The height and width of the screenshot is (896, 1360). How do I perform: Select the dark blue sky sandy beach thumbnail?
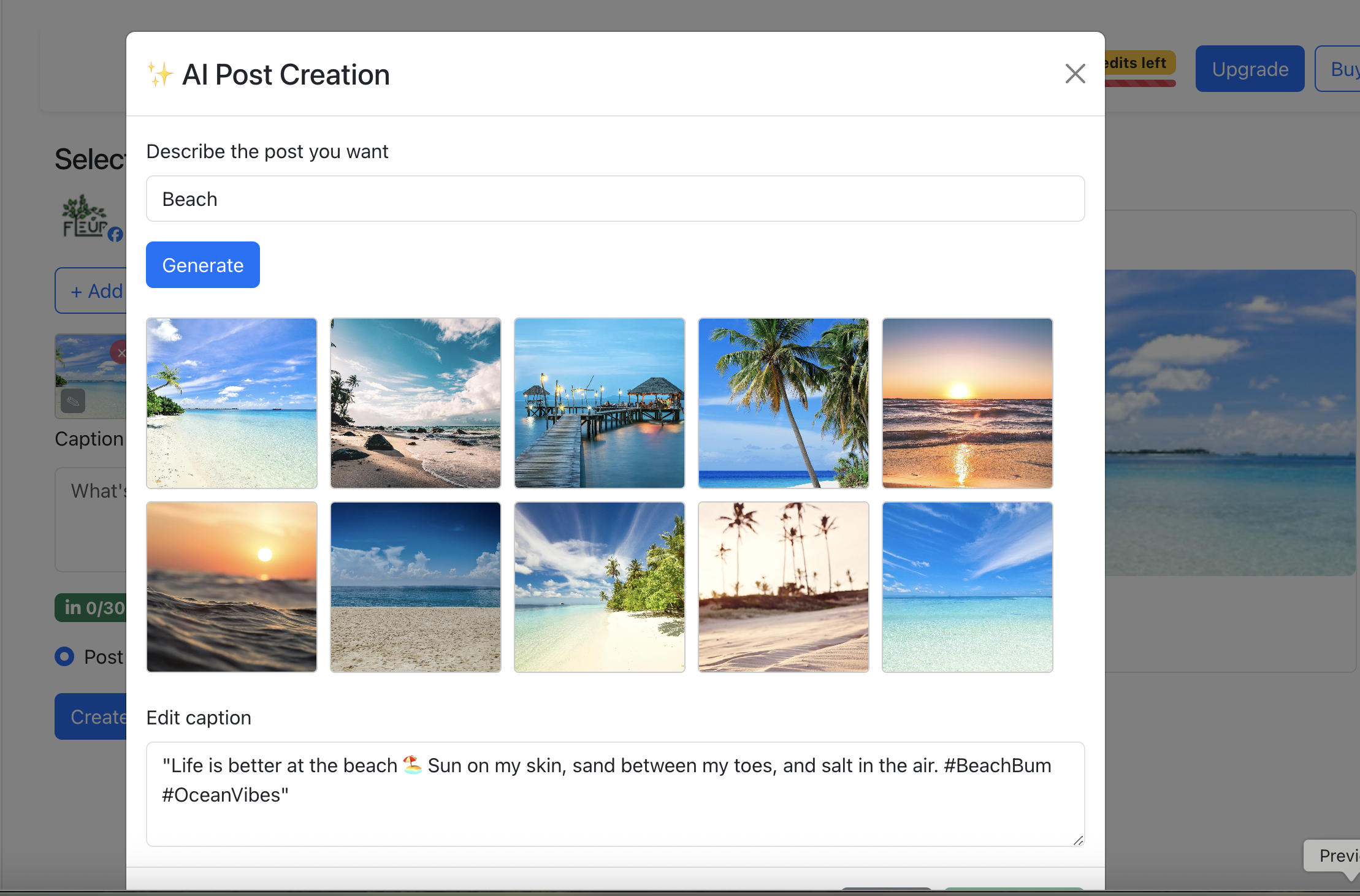pos(416,587)
